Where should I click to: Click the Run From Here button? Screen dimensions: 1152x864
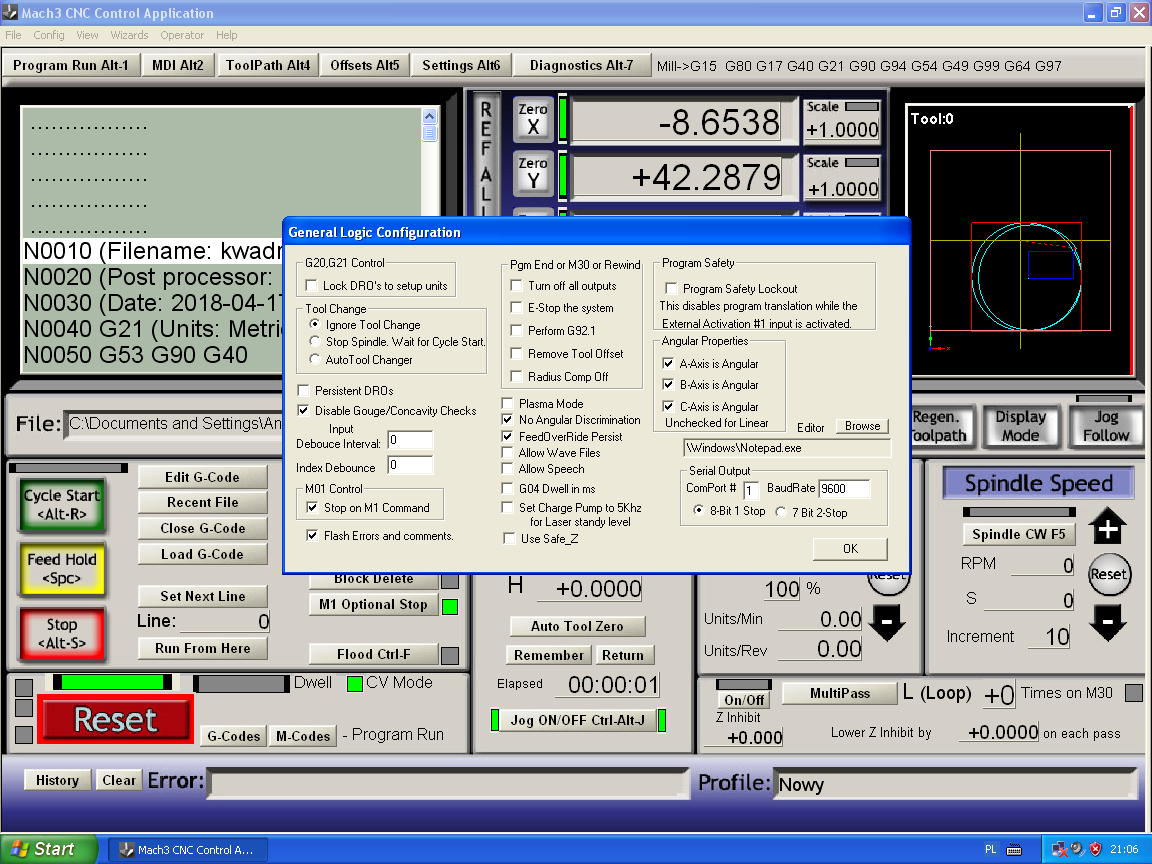coord(202,648)
